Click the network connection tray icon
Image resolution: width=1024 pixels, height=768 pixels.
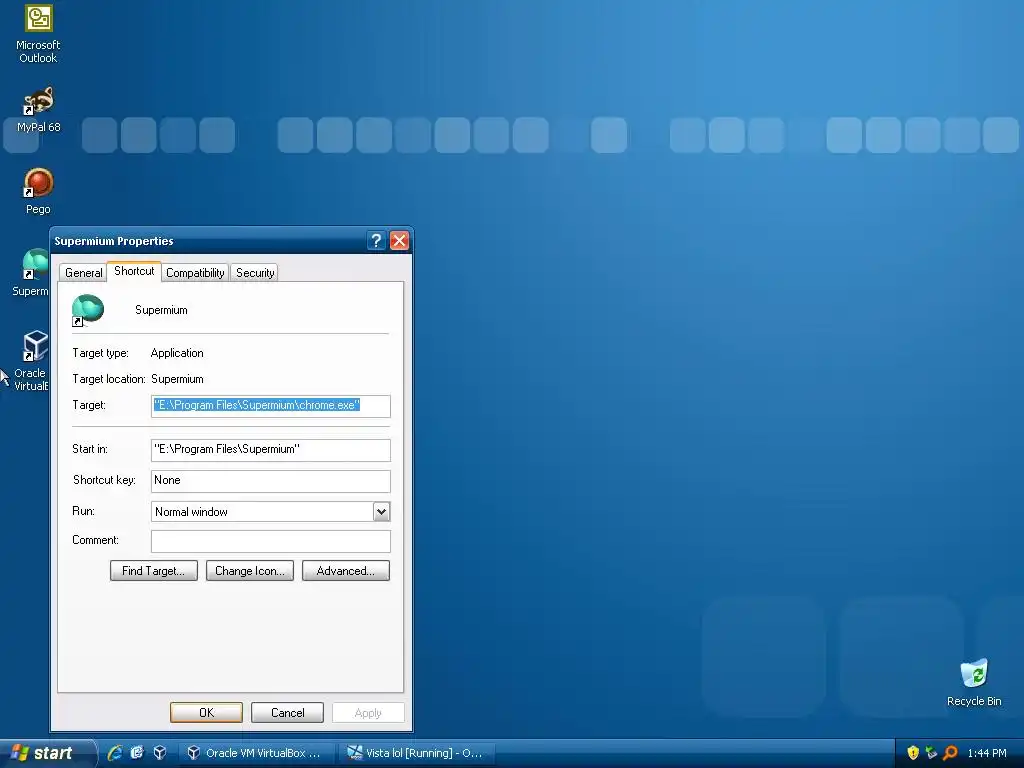tap(931, 753)
